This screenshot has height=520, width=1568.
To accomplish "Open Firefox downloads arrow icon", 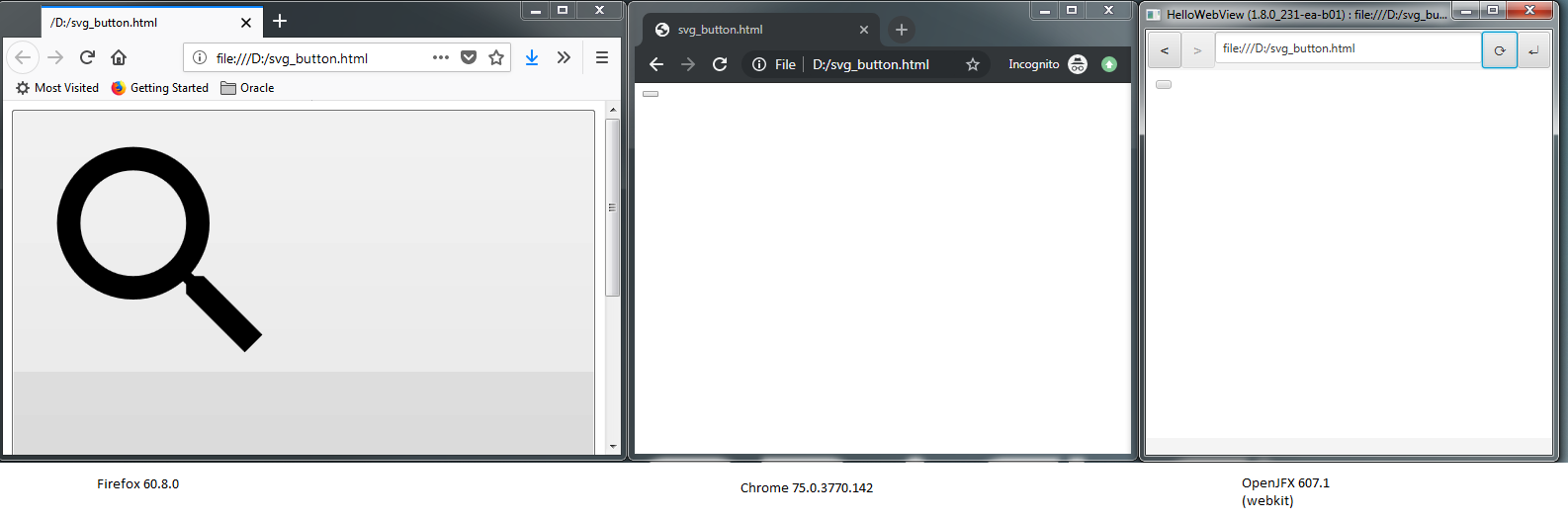I will 532,57.
